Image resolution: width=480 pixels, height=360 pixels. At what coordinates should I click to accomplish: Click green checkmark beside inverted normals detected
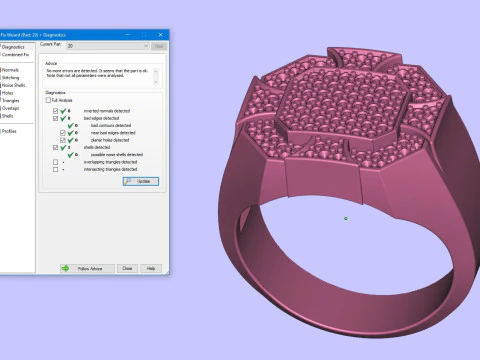pyautogui.click(x=63, y=111)
